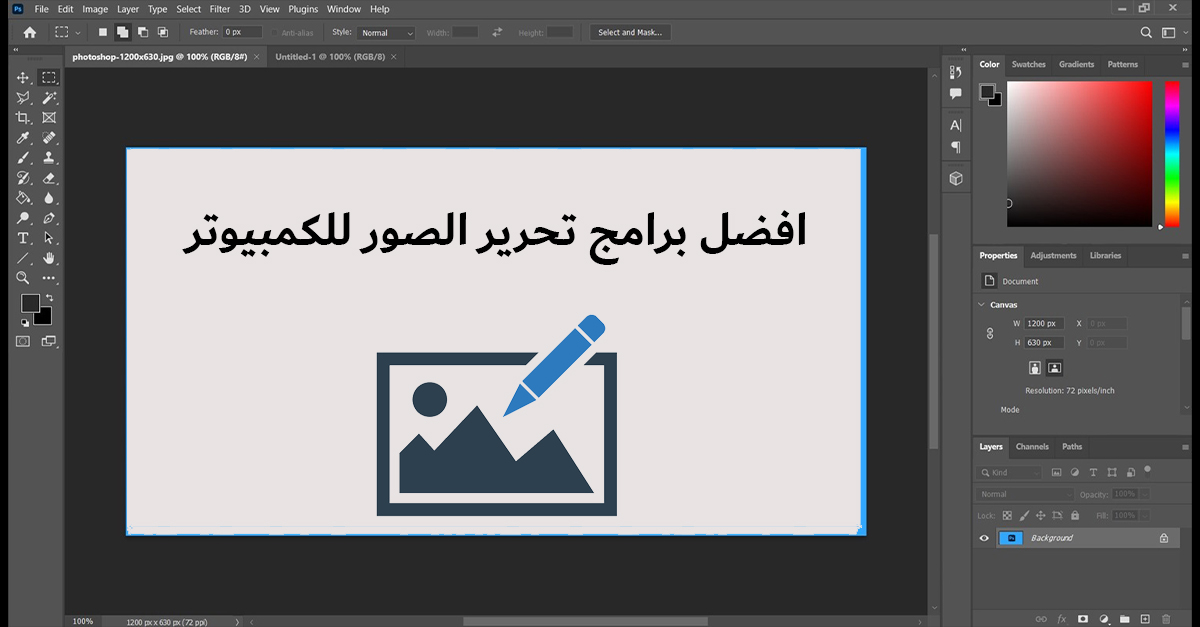This screenshot has height=627, width=1200.
Task: Close the photoshop-1200x630.jpg document tab
Action: tap(257, 57)
